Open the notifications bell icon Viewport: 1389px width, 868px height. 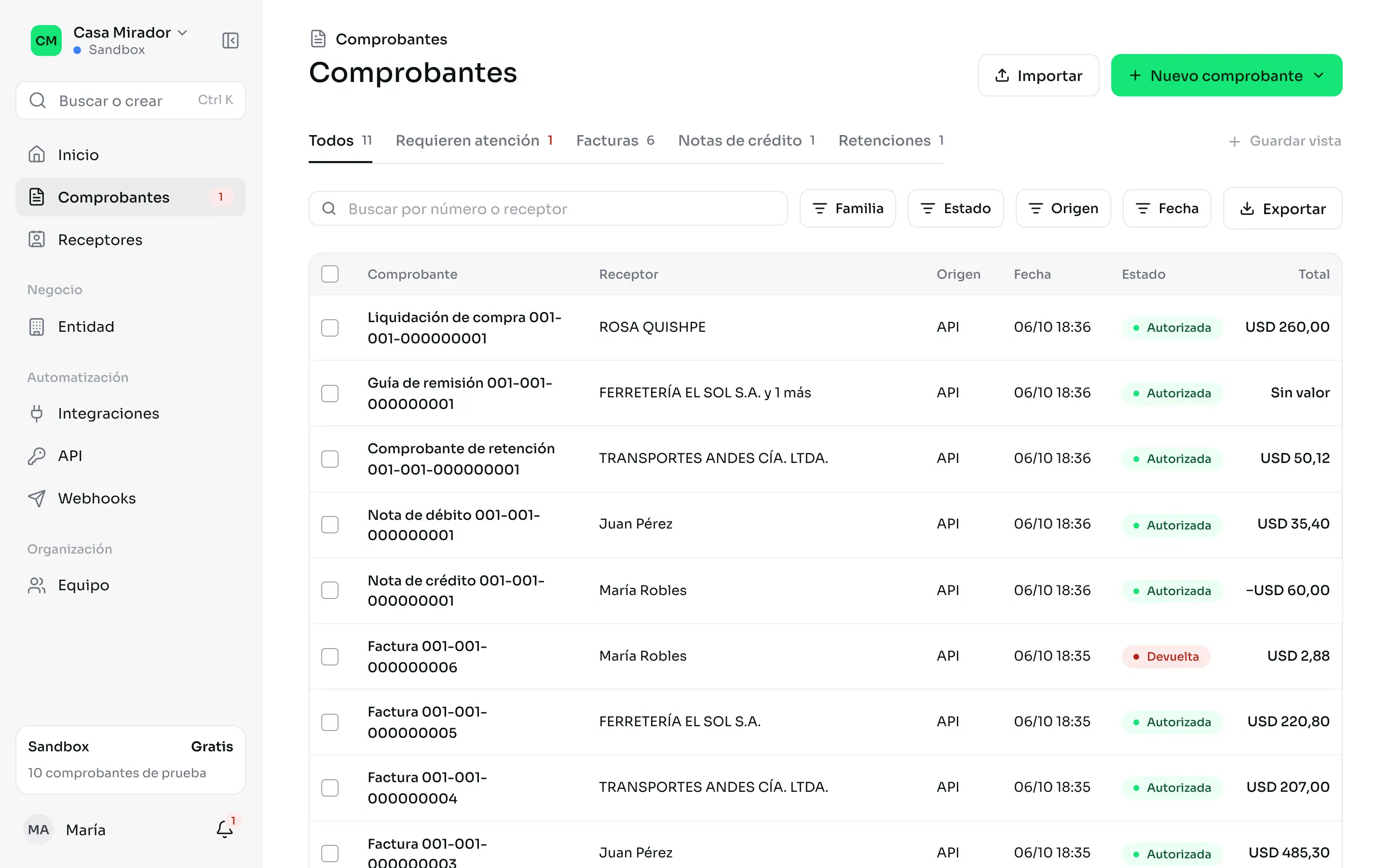tap(224, 829)
